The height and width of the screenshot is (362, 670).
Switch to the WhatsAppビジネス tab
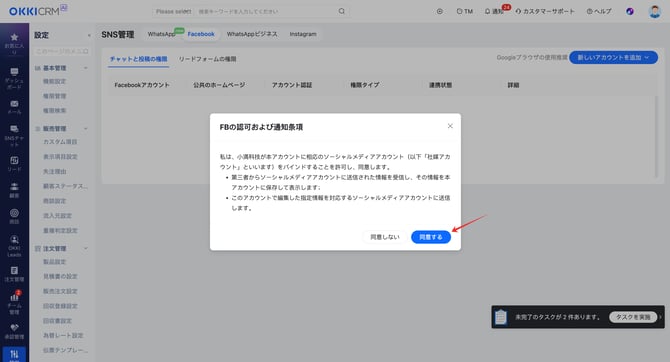252,34
